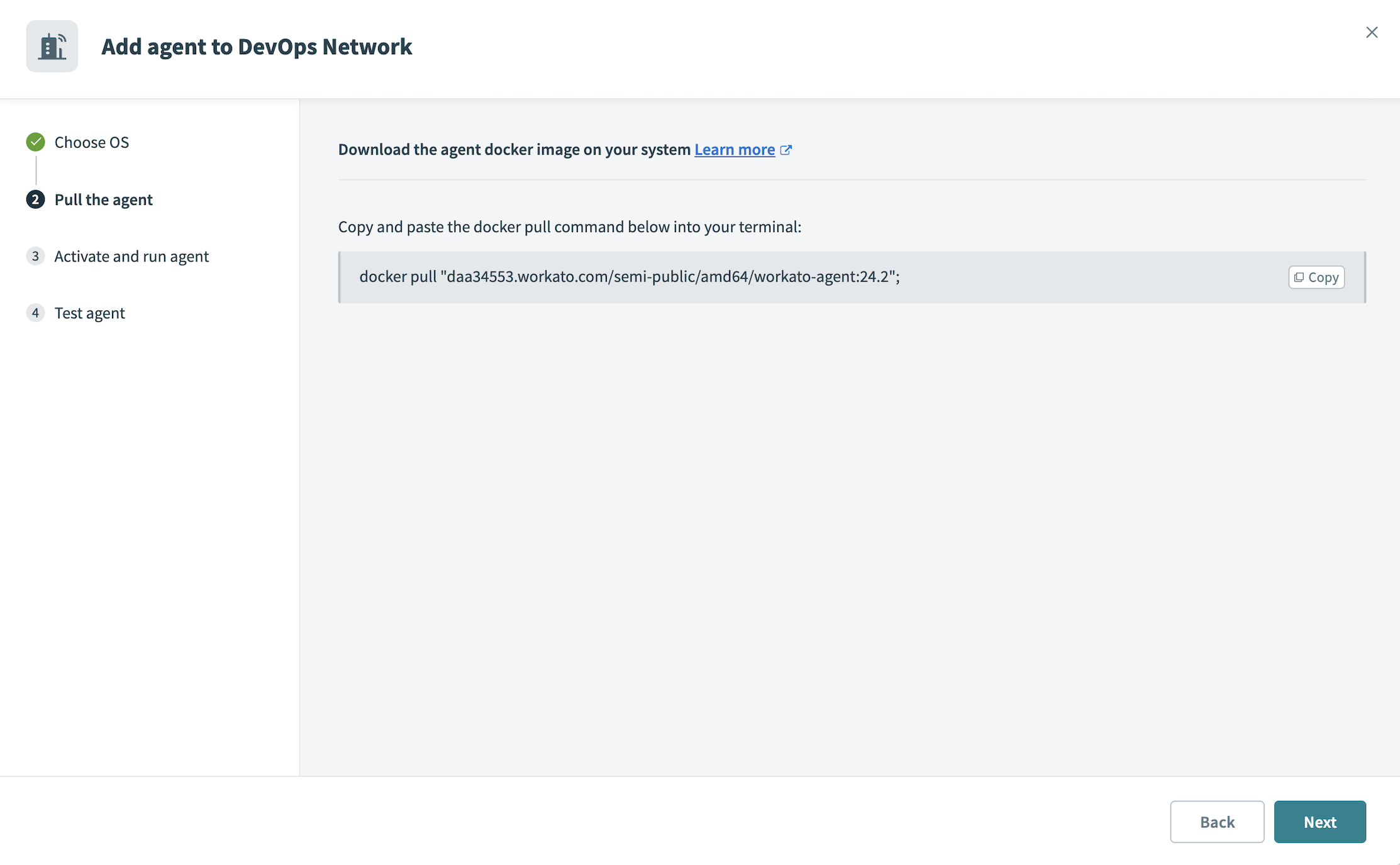The image size is (1400, 865).
Task: Click the Download the agent docker image heading
Action: 514,150
